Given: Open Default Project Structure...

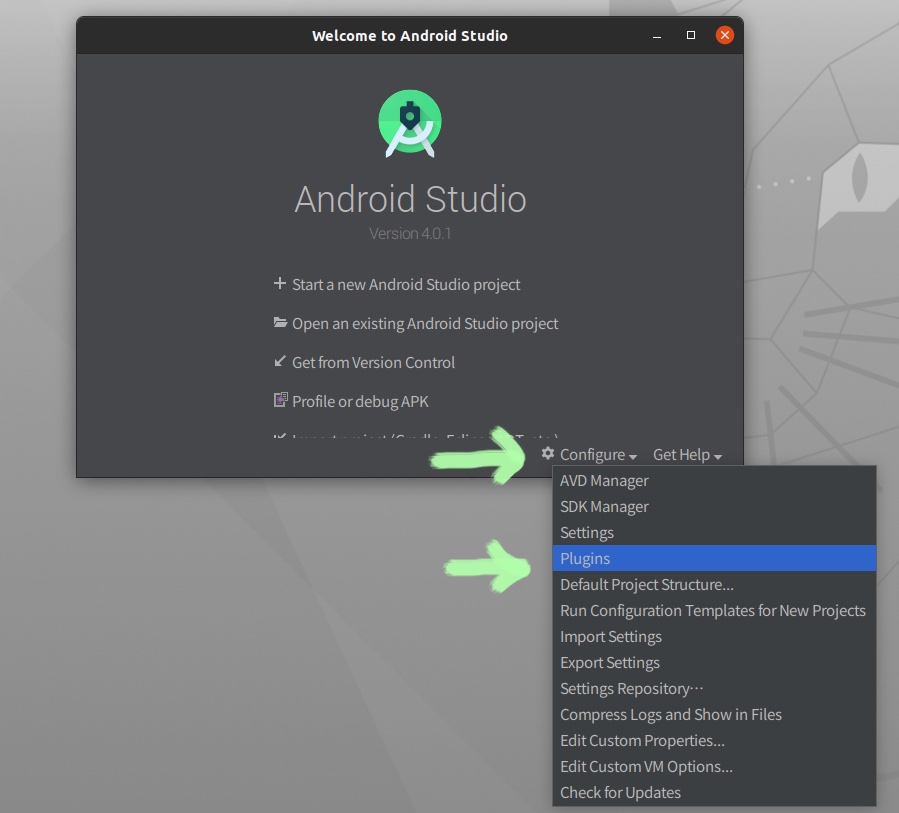Looking at the screenshot, I should pyautogui.click(x=714, y=584).
